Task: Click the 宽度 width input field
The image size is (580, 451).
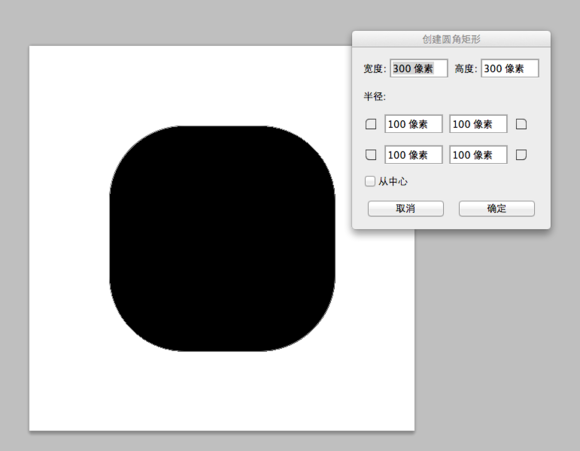Action: (419, 68)
